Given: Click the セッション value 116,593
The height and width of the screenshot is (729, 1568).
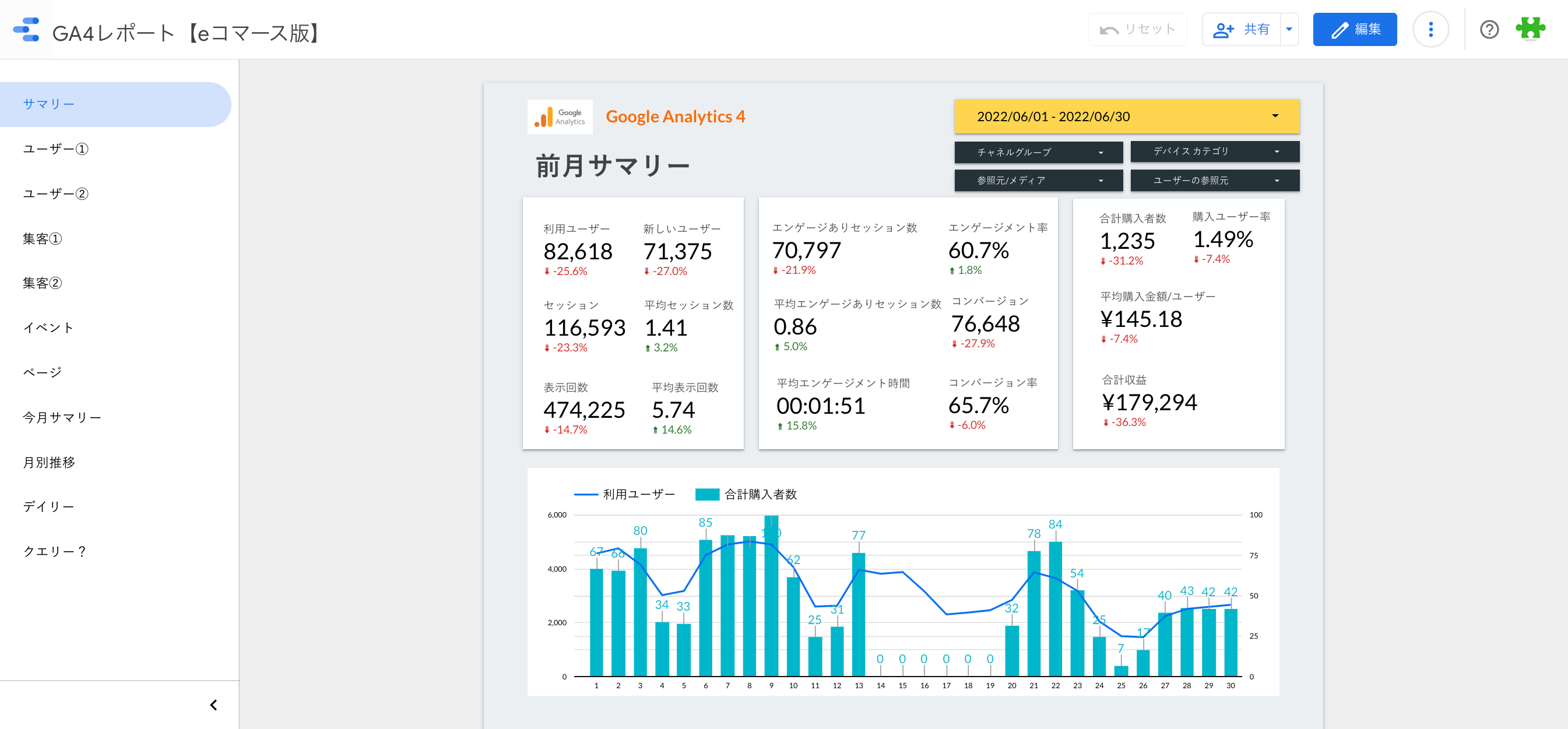Looking at the screenshot, I should click(x=584, y=328).
